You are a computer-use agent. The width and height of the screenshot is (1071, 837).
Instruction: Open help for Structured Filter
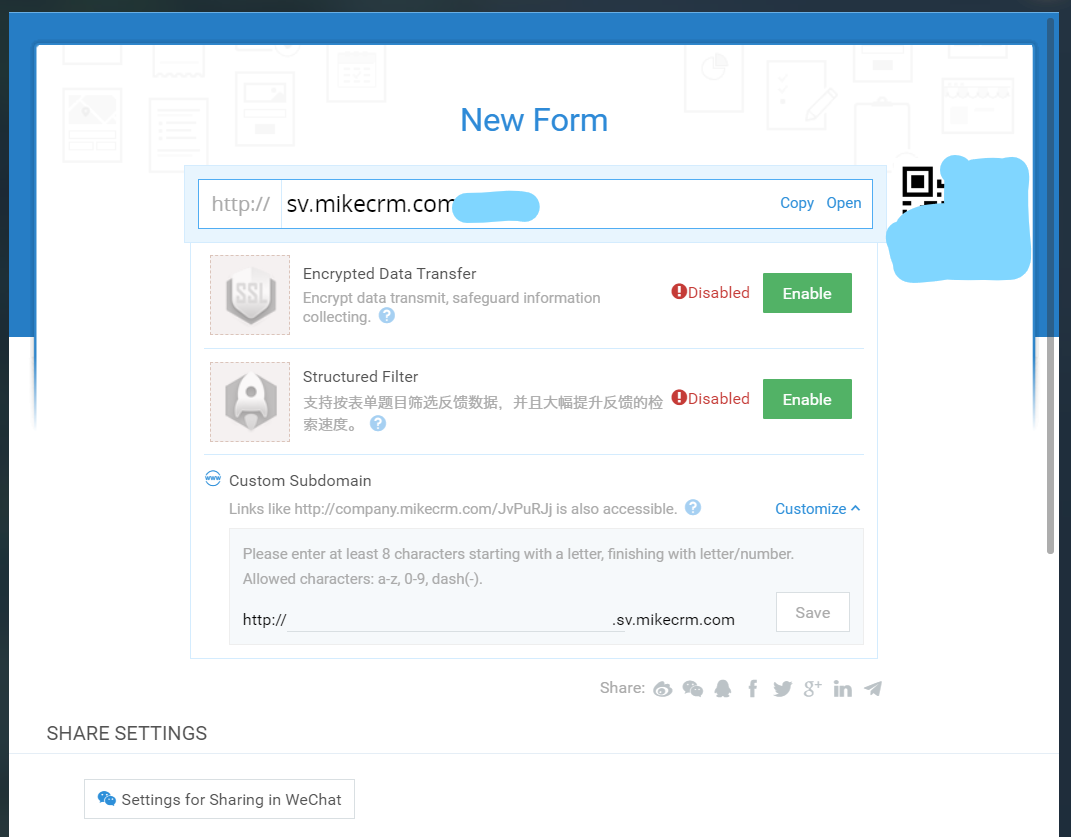point(378,424)
